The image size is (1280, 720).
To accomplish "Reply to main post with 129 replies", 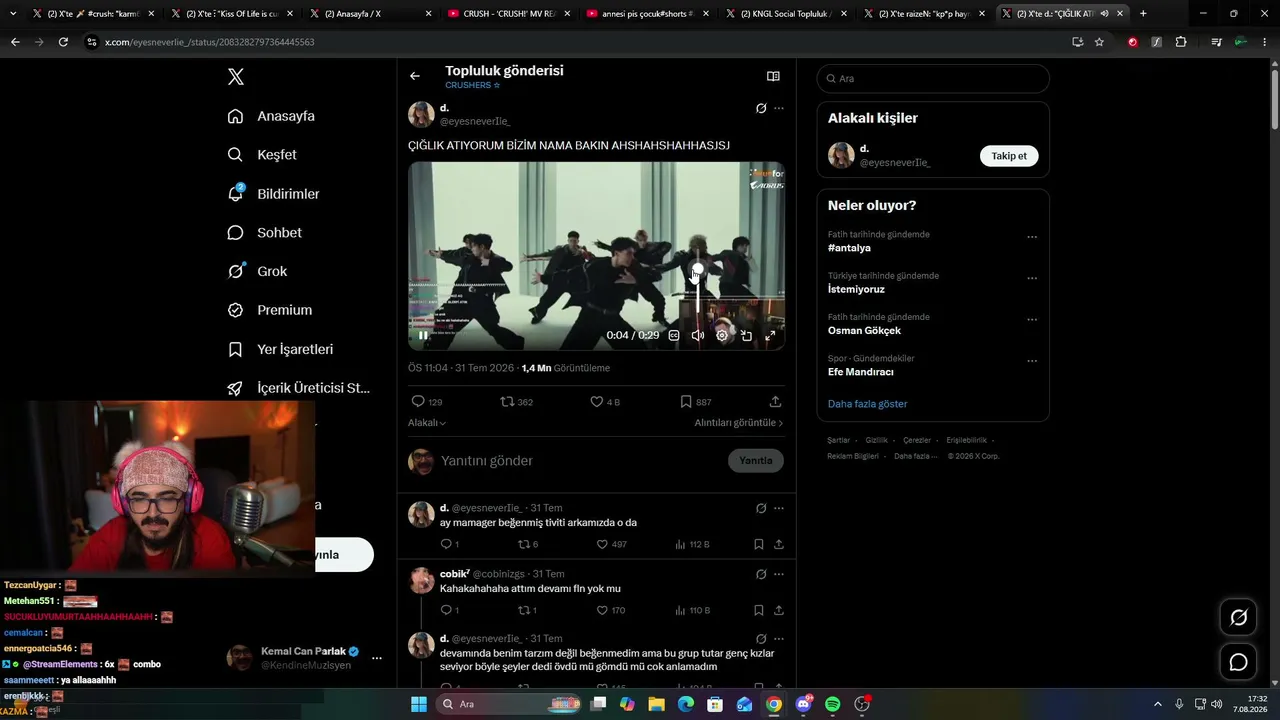I will coord(427,402).
